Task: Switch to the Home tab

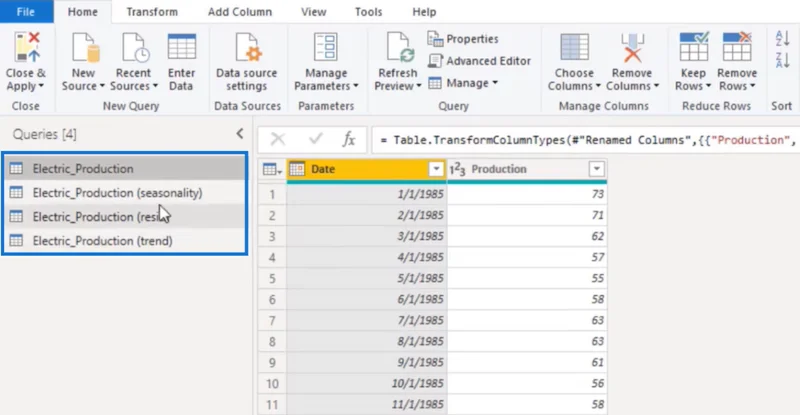Action: pos(83,12)
